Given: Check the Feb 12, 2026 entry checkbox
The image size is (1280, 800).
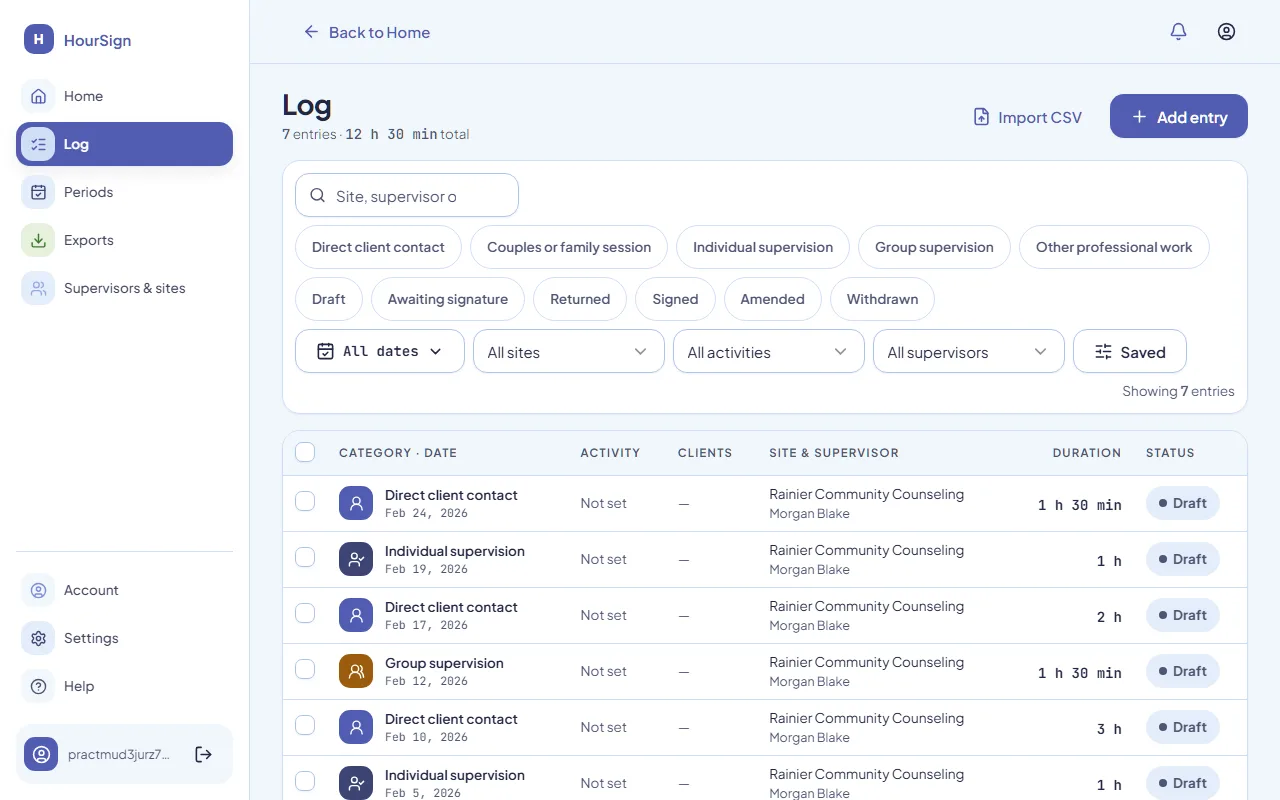Looking at the screenshot, I should (305, 669).
